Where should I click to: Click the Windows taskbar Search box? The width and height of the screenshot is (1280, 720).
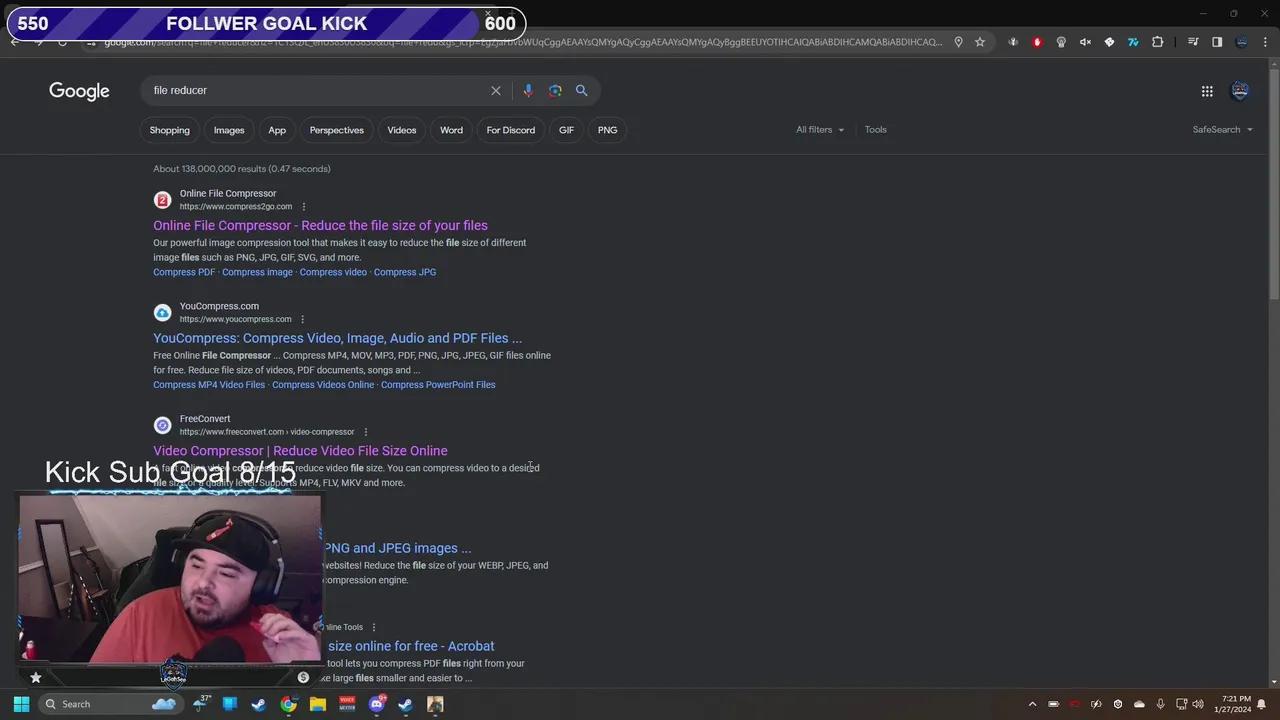tap(110, 704)
